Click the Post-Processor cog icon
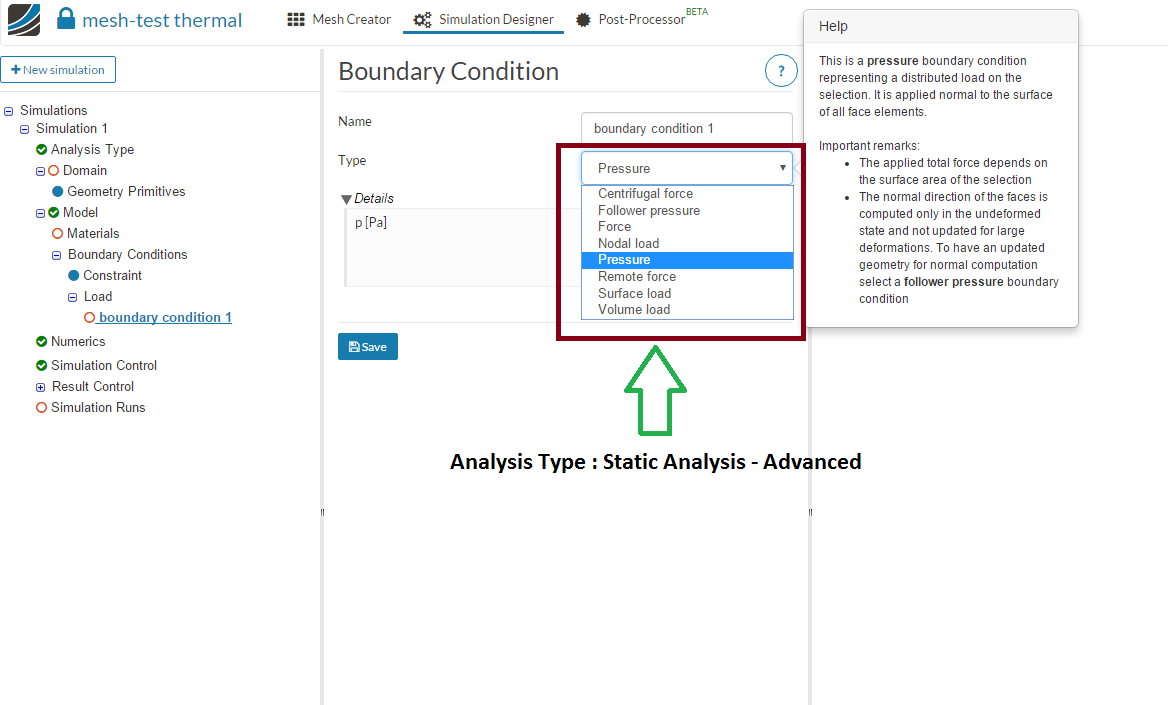Screen dimensions: 1168x705 [x=583, y=19]
